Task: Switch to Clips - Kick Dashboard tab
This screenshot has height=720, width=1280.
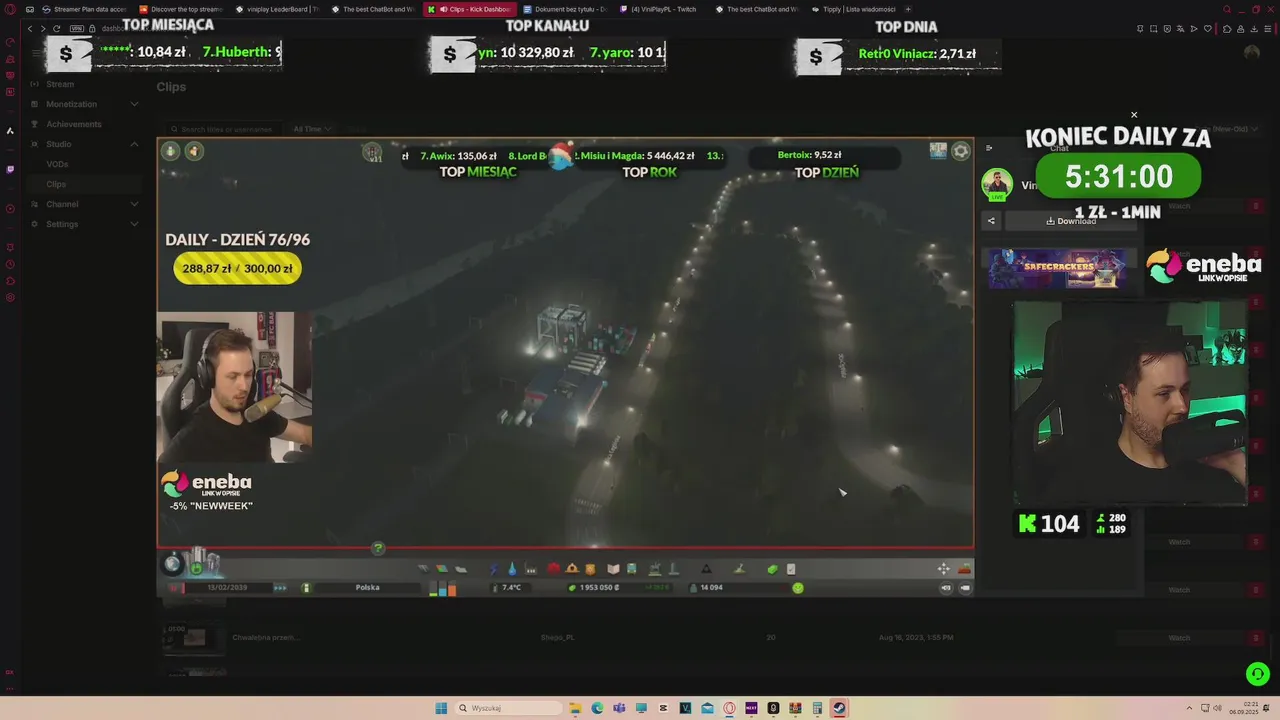Action: coord(468,9)
